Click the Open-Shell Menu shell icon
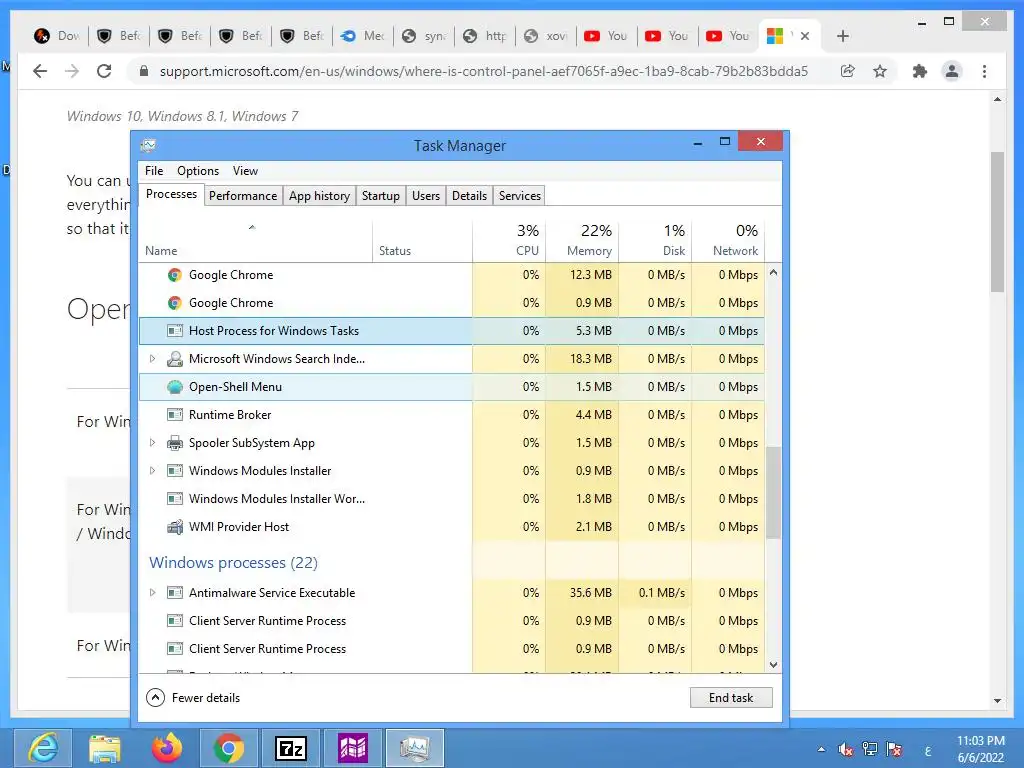This screenshot has width=1024, height=768. (x=174, y=387)
